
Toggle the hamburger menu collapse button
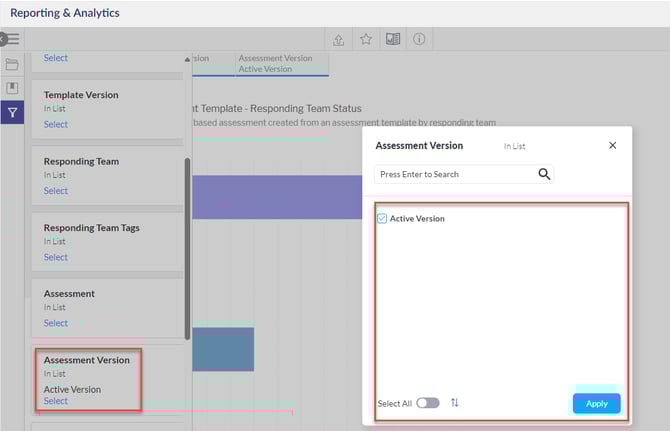click(x=12, y=39)
